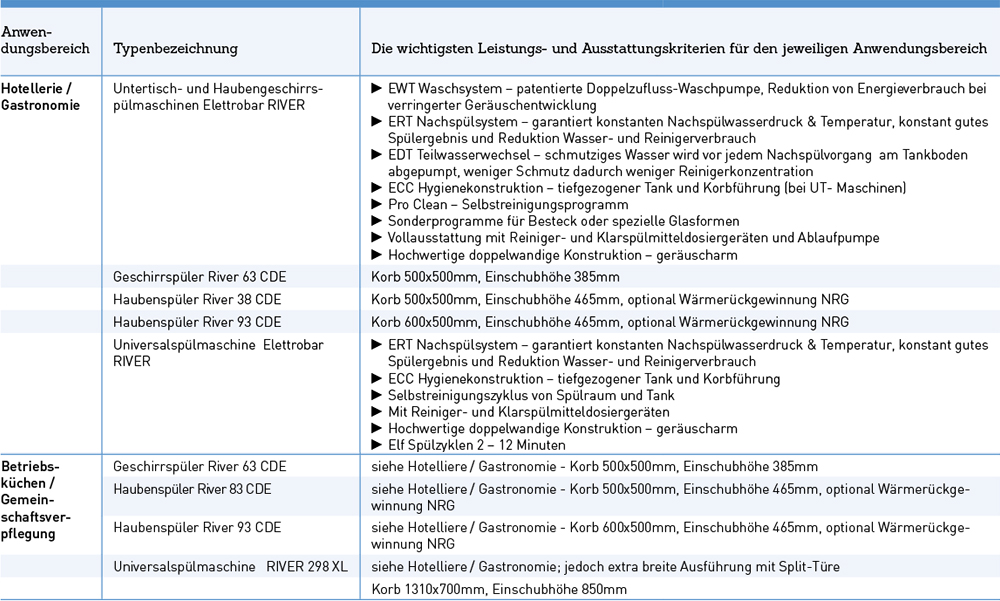Select 'ECC Hygienekonstruktion' bullet mentioning 'bei UT- Maschinen'
Screen dimensions: 1000x601
point(647,188)
